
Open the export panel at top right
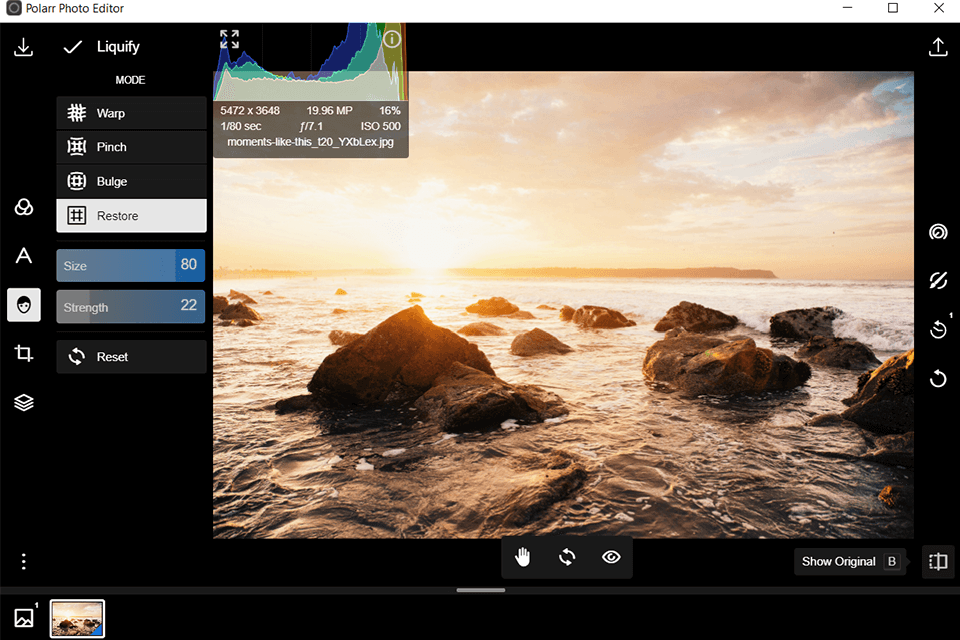tap(937, 46)
